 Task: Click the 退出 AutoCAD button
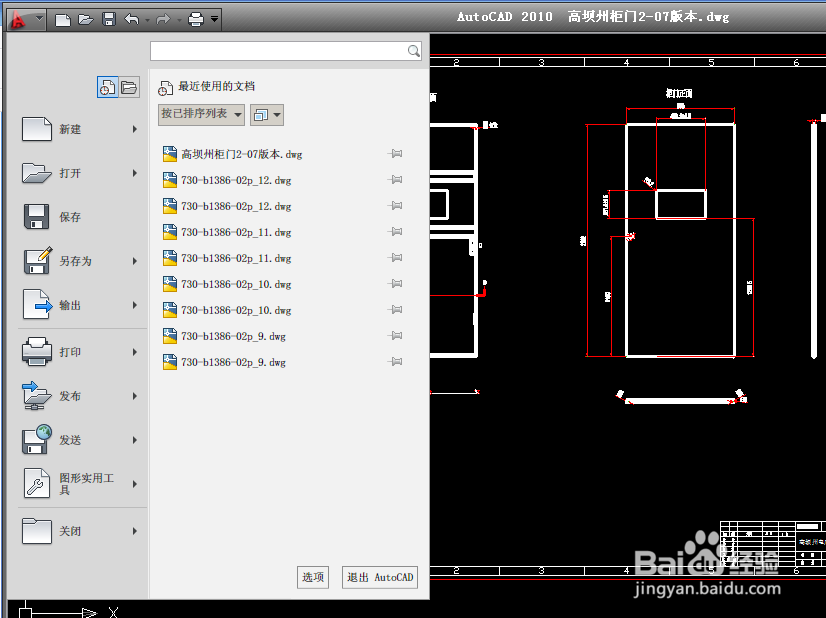pyautogui.click(x=380, y=577)
